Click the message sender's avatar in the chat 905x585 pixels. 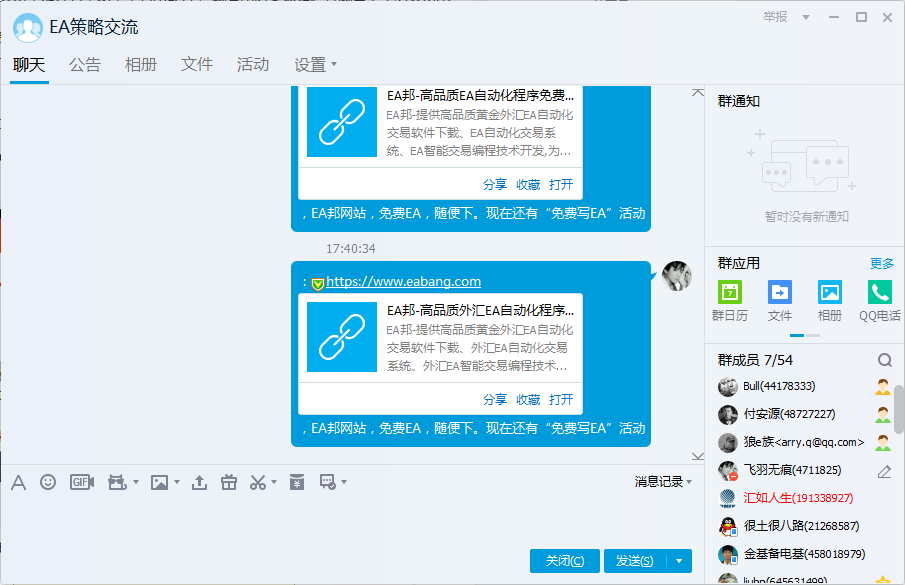[676, 276]
